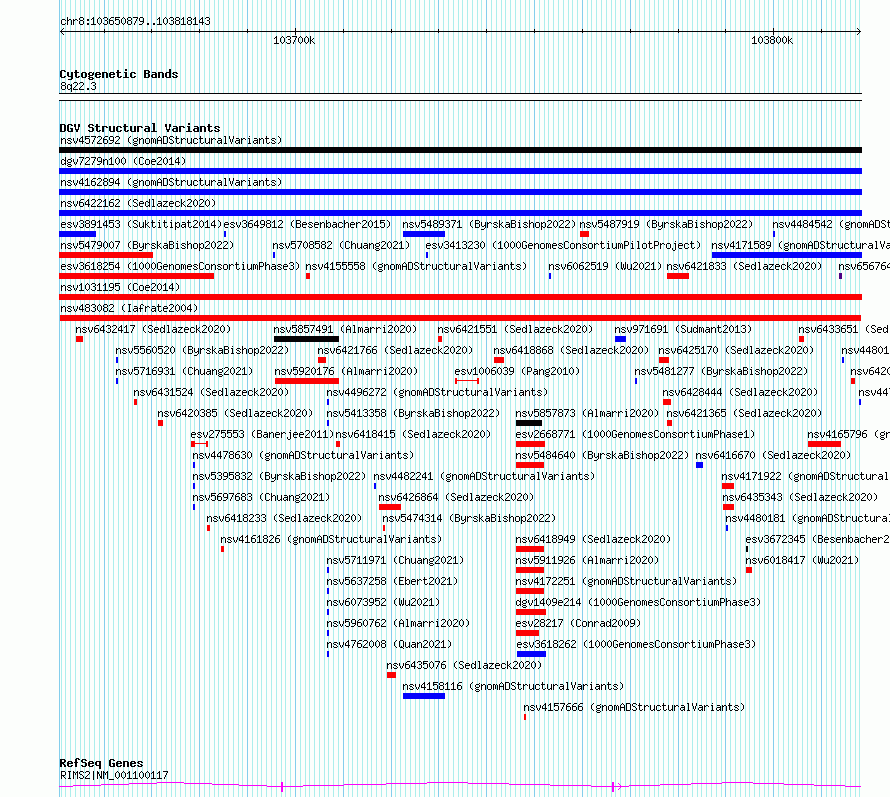Viewport: 890px width, 797px height.
Task: Open nsv5708582 (Chuang2021) label
Action: 341,245
